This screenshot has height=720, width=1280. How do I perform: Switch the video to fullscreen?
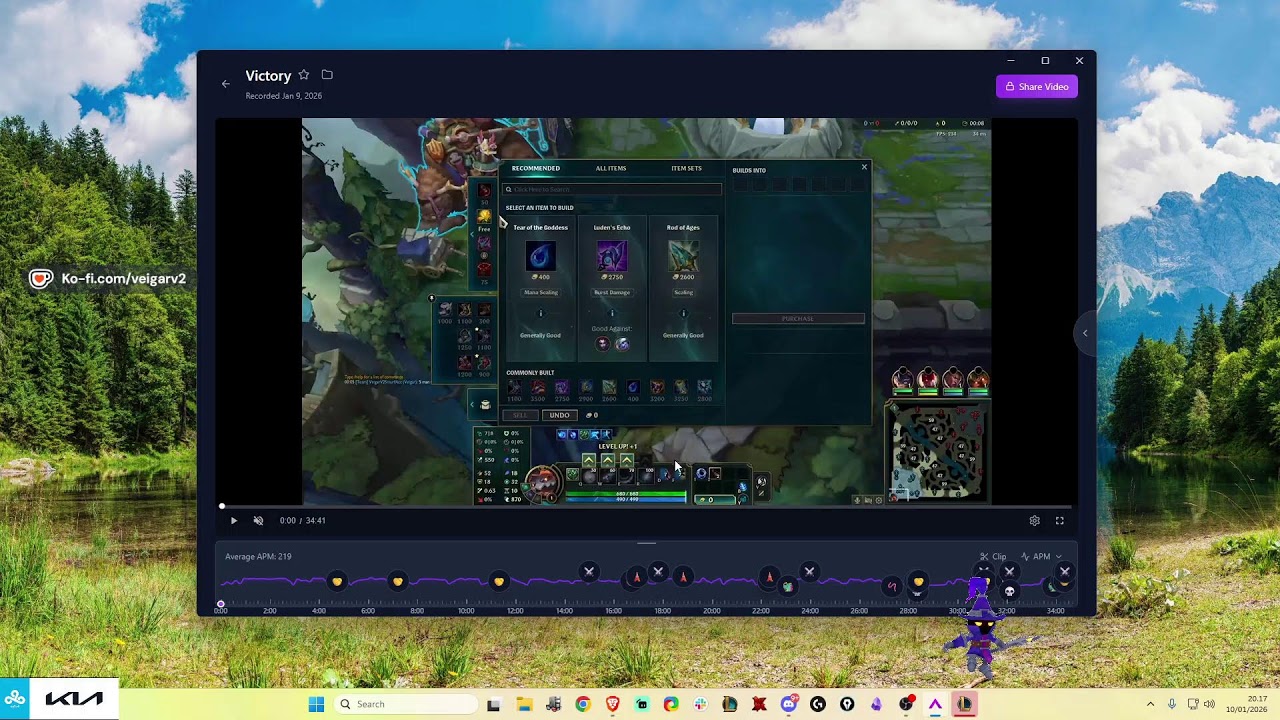(x=1060, y=520)
